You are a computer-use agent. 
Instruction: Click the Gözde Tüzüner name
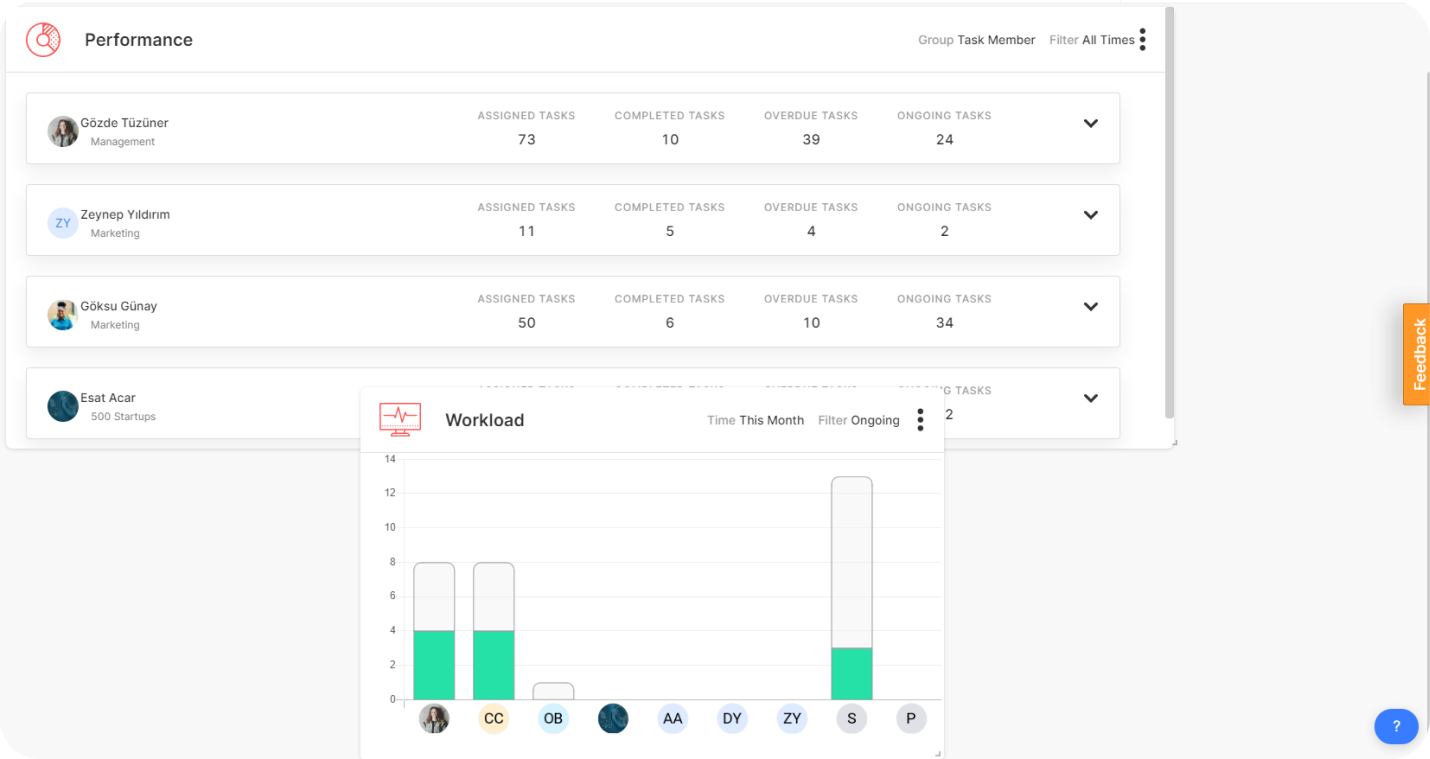pyautogui.click(x=124, y=123)
